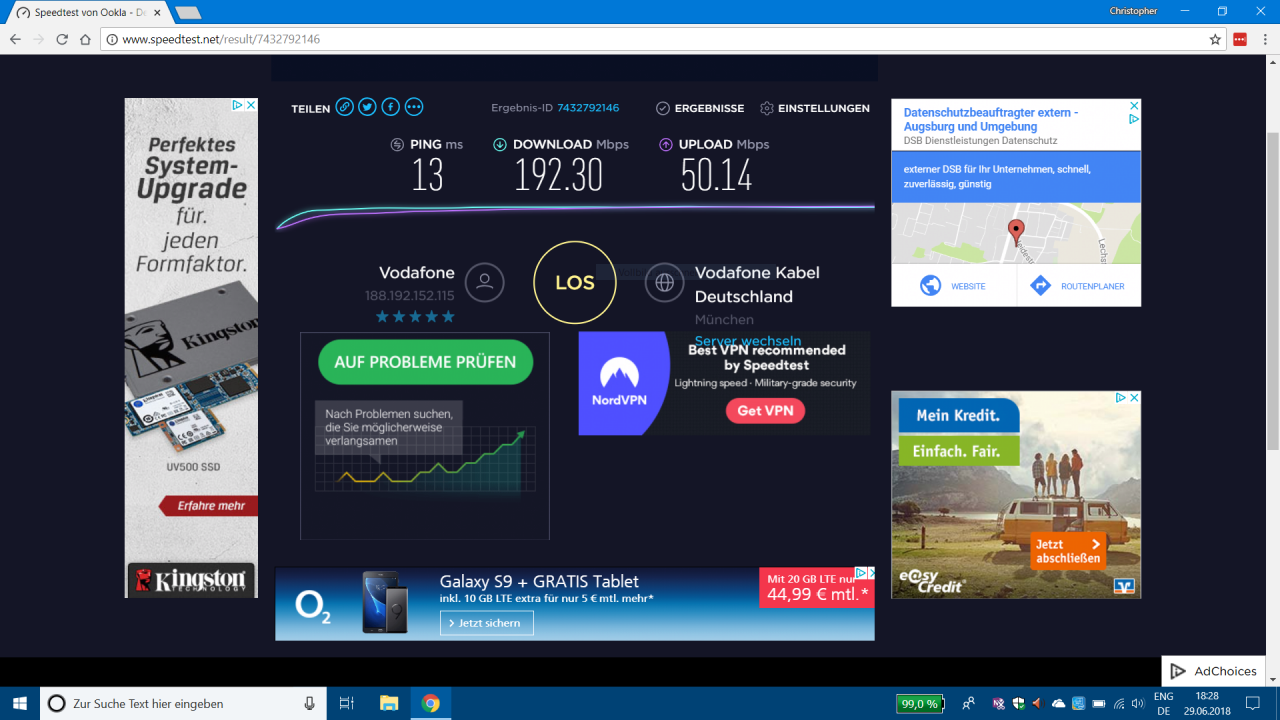This screenshot has width=1280, height=720.
Task: Open the Windows Start menu
Action: [x=20, y=703]
